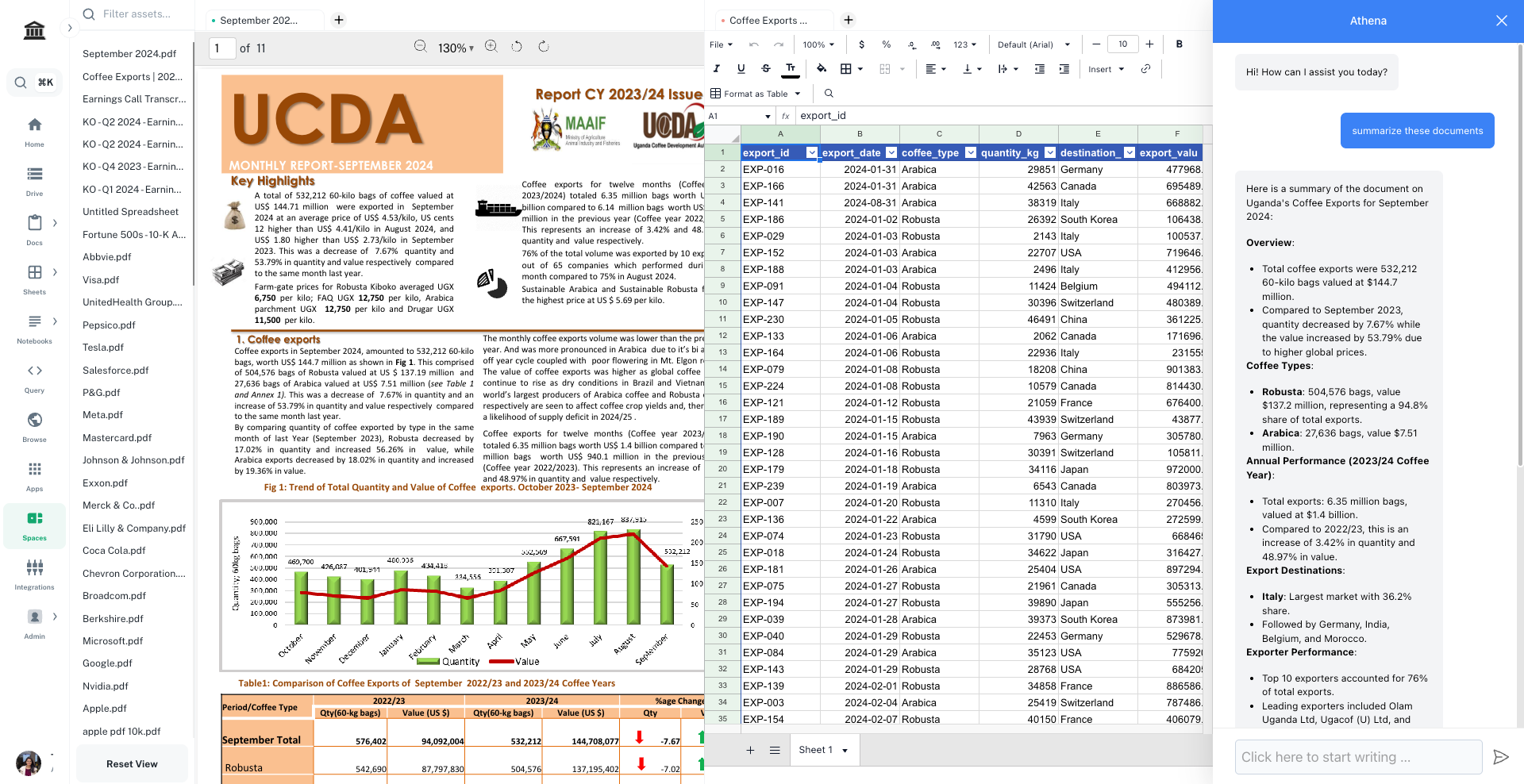Open the File menu dropdown
The image size is (1524, 784).
click(x=721, y=44)
